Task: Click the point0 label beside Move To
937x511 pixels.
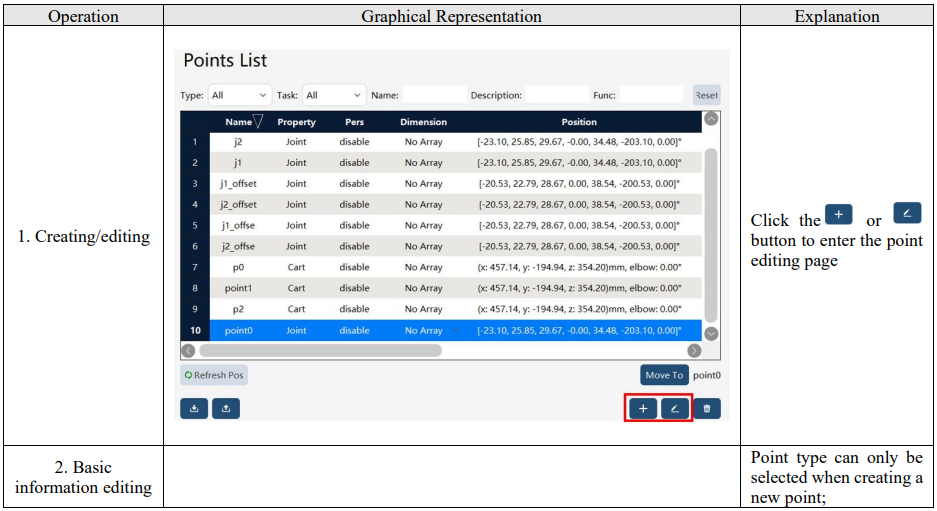Action: pos(707,375)
